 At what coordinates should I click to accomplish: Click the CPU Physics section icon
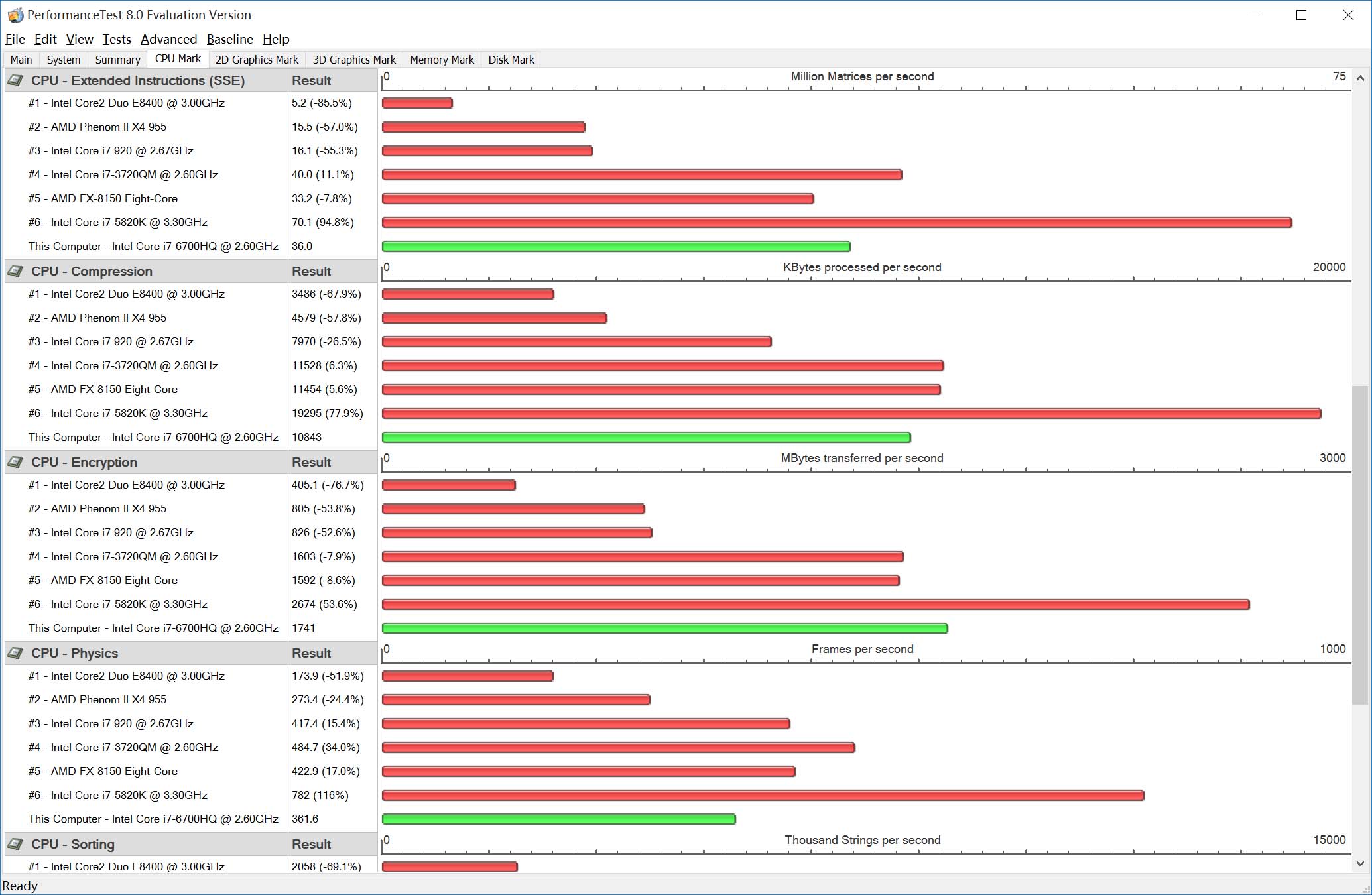tap(15, 654)
